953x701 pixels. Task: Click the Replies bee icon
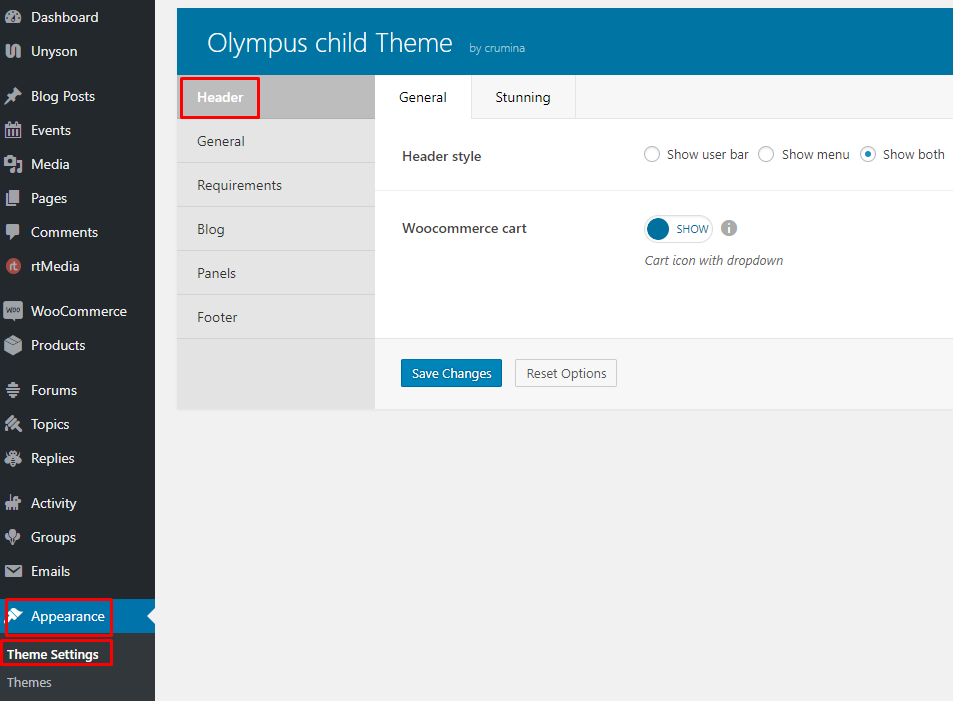(x=13, y=458)
